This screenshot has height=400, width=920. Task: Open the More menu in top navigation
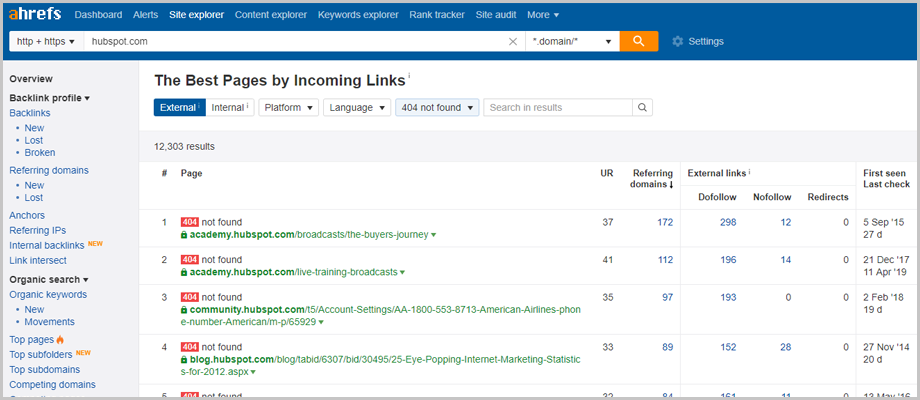tap(543, 15)
